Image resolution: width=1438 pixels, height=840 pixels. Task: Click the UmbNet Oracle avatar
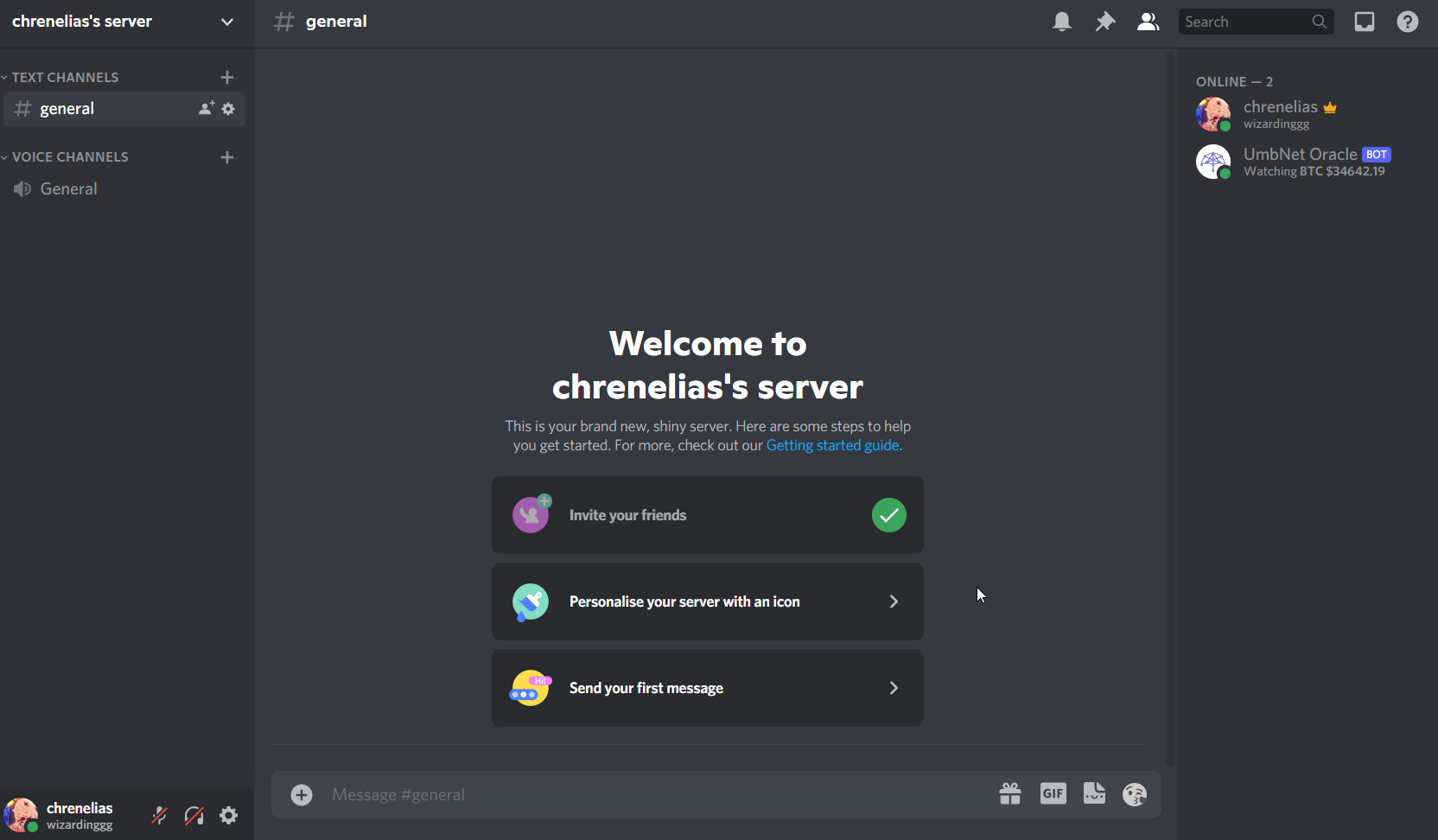(1213, 162)
